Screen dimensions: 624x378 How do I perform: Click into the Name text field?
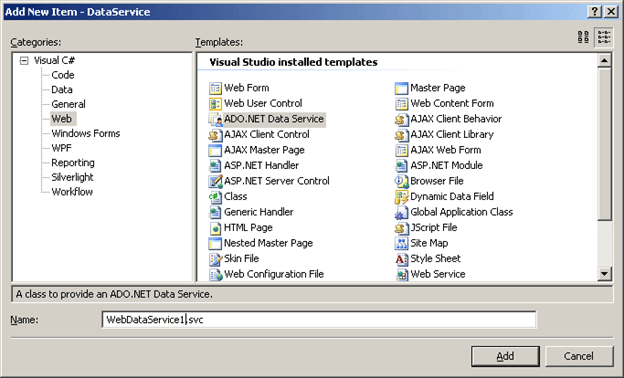coord(319,320)
